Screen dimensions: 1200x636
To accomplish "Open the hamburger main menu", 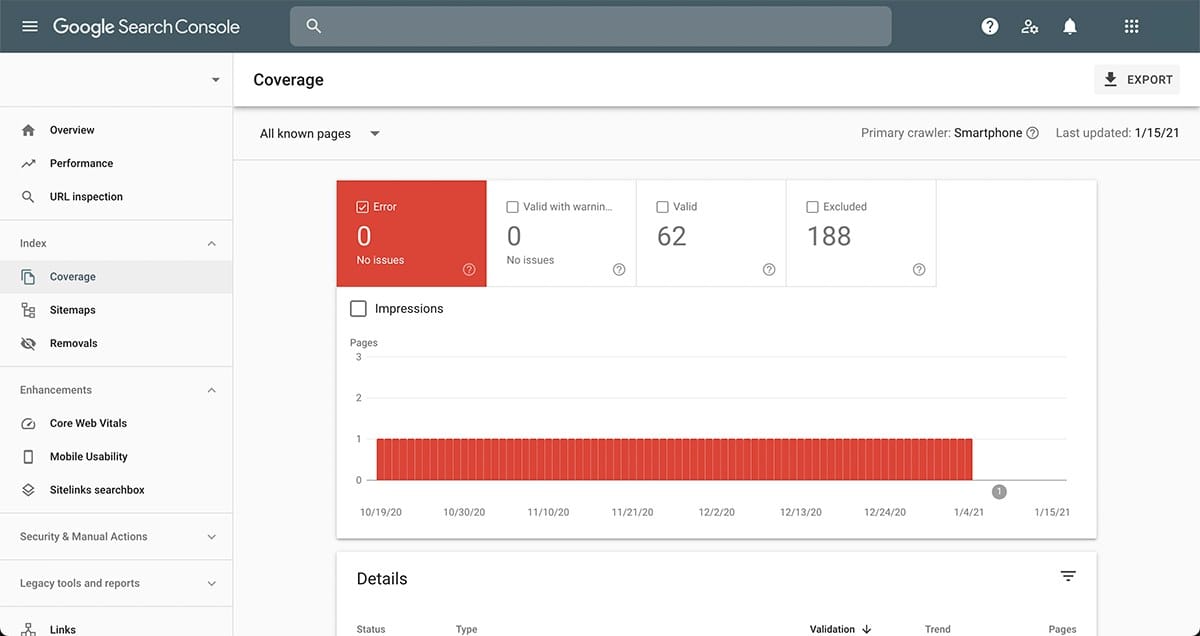I will tap(30, 26).
